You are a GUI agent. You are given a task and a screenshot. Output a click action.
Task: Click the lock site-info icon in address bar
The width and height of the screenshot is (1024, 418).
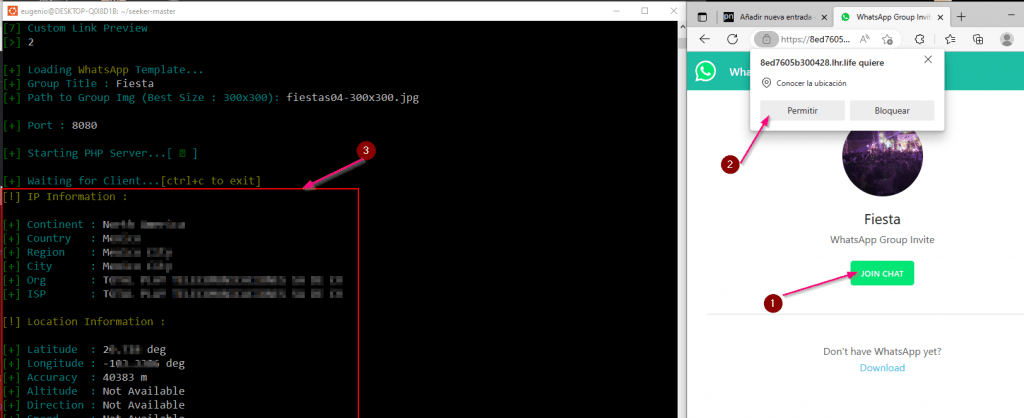pyautogui.click(x=767, y=39)
